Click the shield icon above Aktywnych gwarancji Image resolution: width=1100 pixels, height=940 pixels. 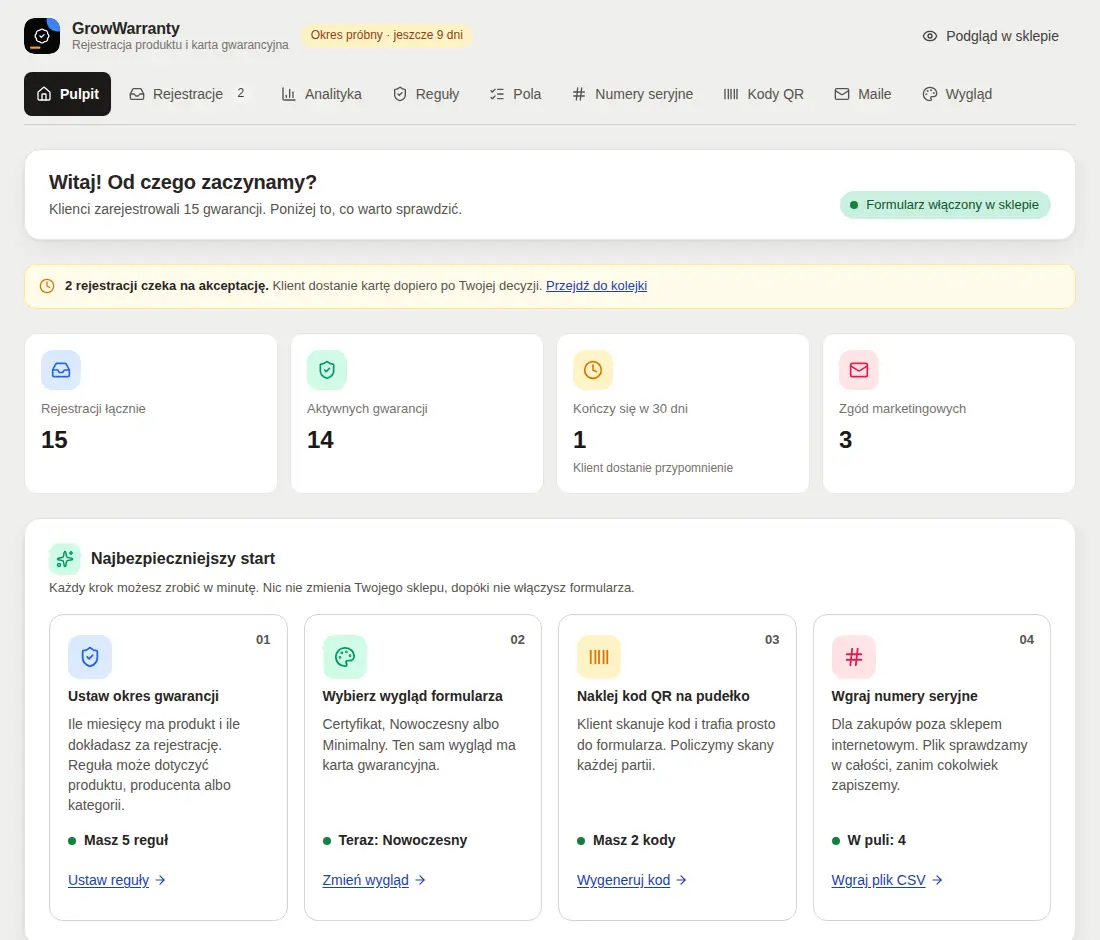point(327,370)
